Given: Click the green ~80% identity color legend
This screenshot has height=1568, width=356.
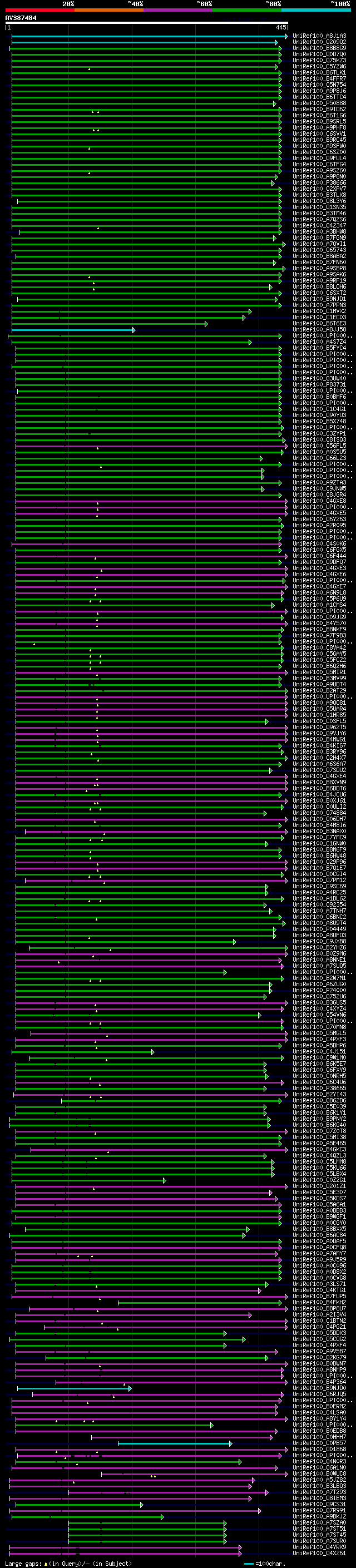Looking at the screenshot, I should [x=247, y=10].
